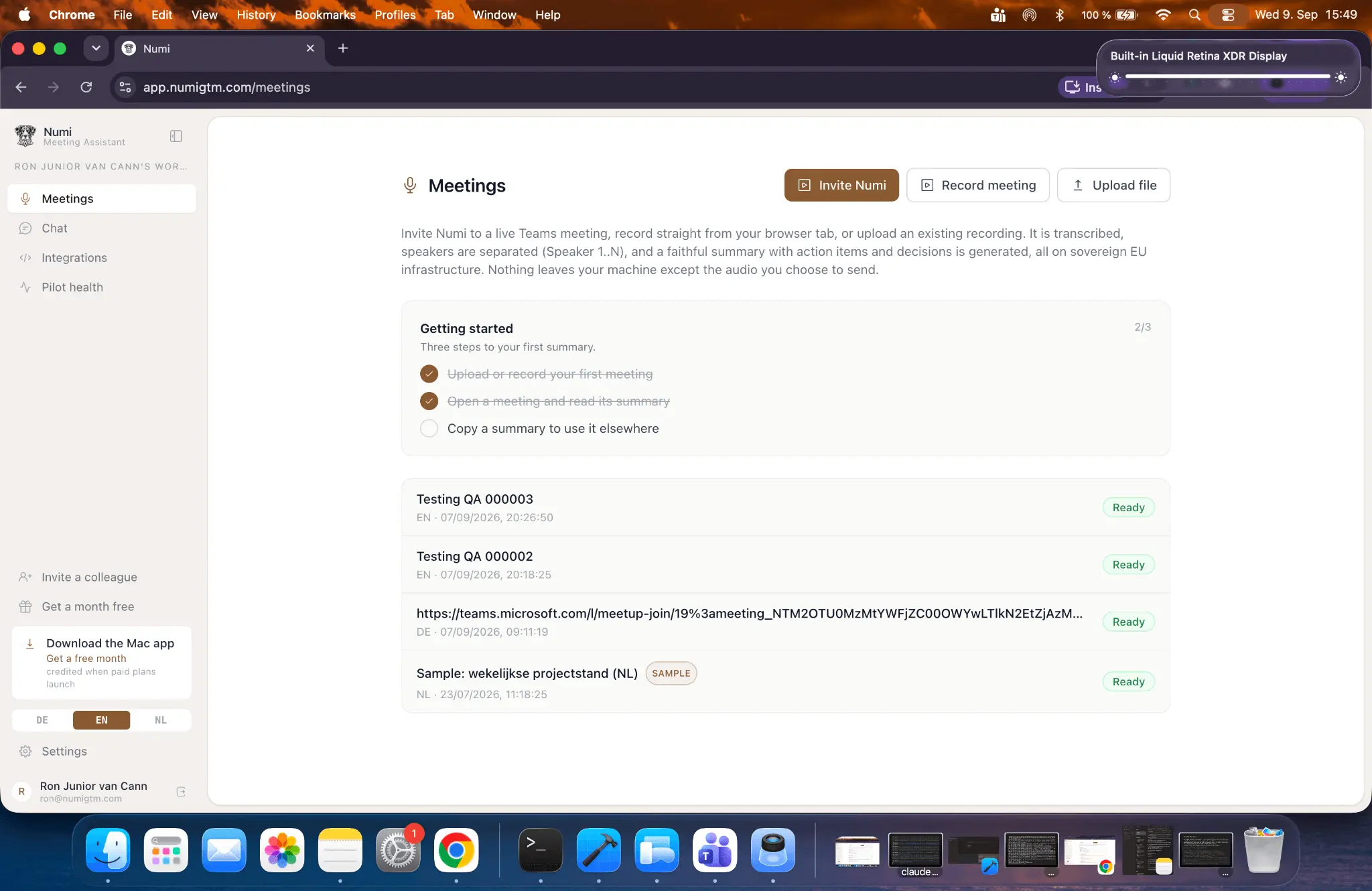Click the Record meeting button
The image size is (1372, 891).
[978, 185]
